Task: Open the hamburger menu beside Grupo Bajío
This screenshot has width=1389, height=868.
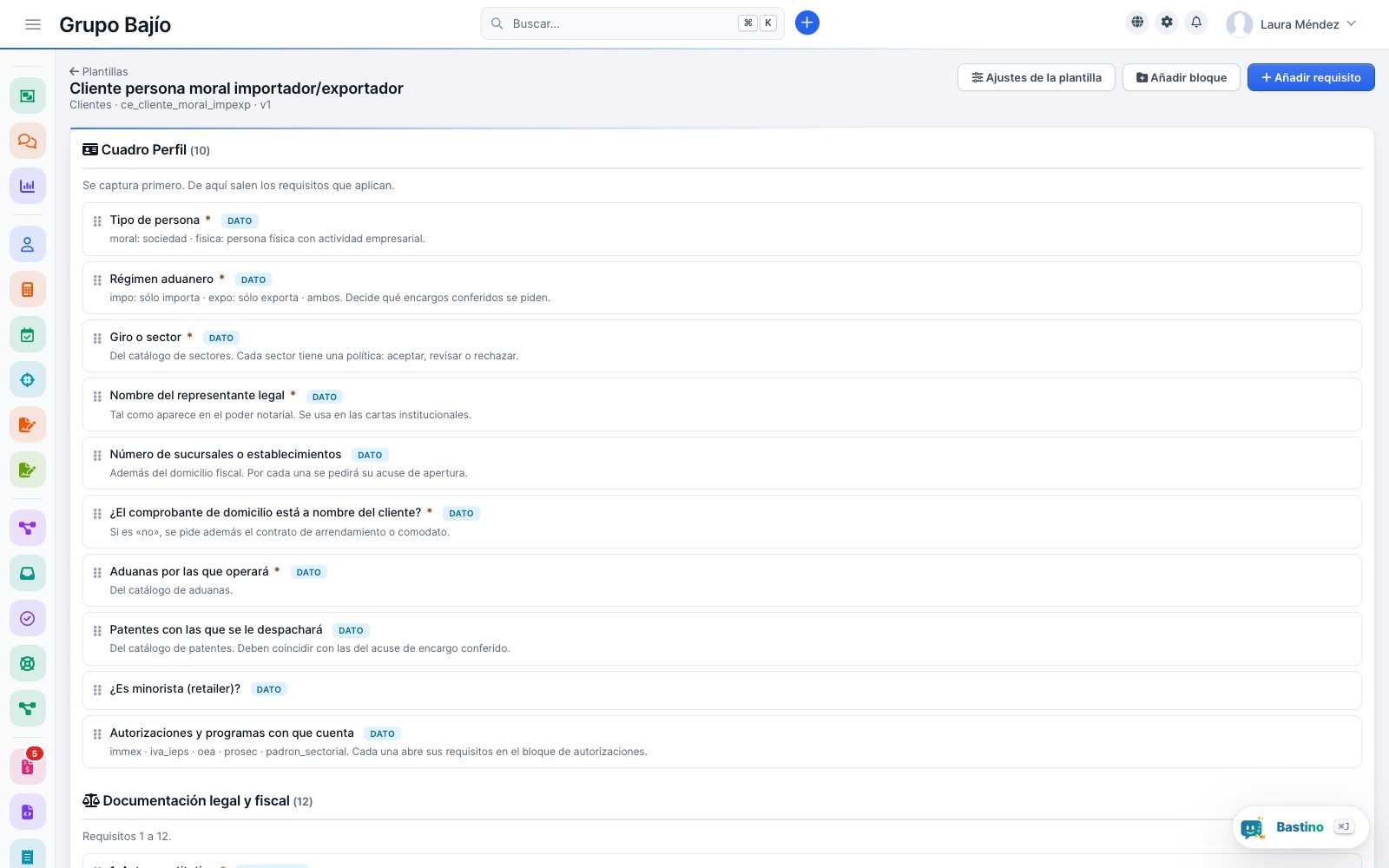Action: coord(33,24)
